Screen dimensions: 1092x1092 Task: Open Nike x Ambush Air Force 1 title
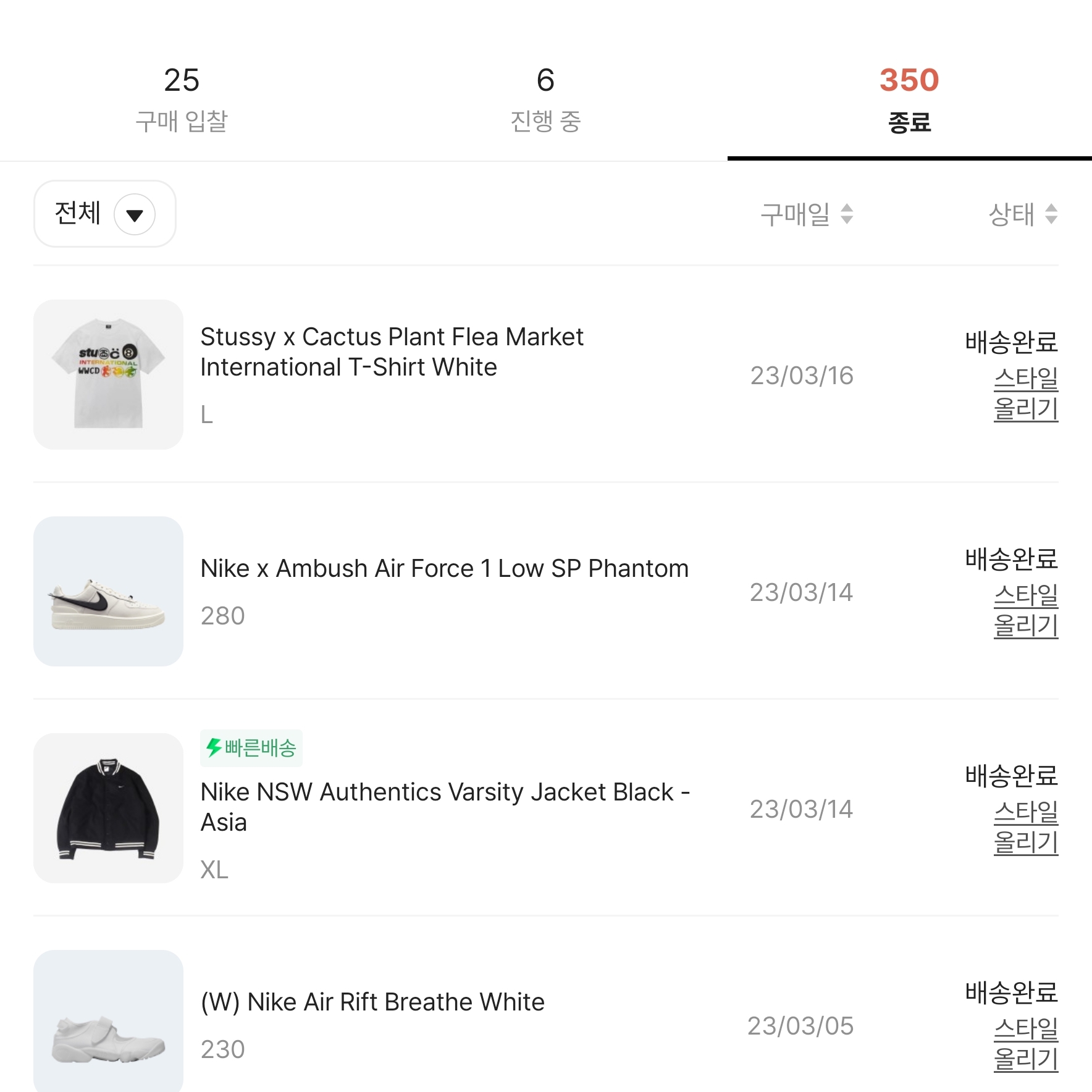click(445, 568)
